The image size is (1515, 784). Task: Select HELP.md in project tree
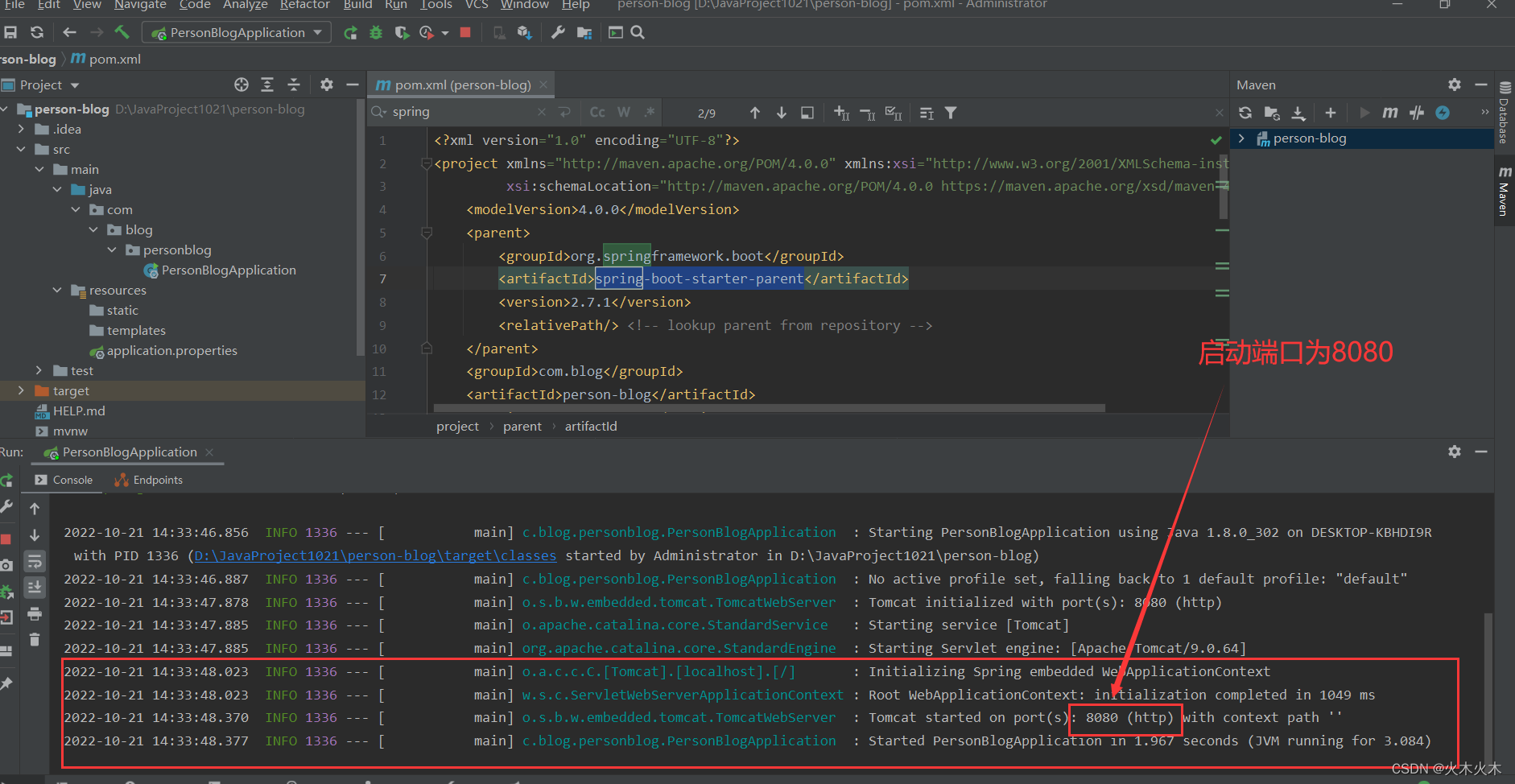[x=79, y=411]
